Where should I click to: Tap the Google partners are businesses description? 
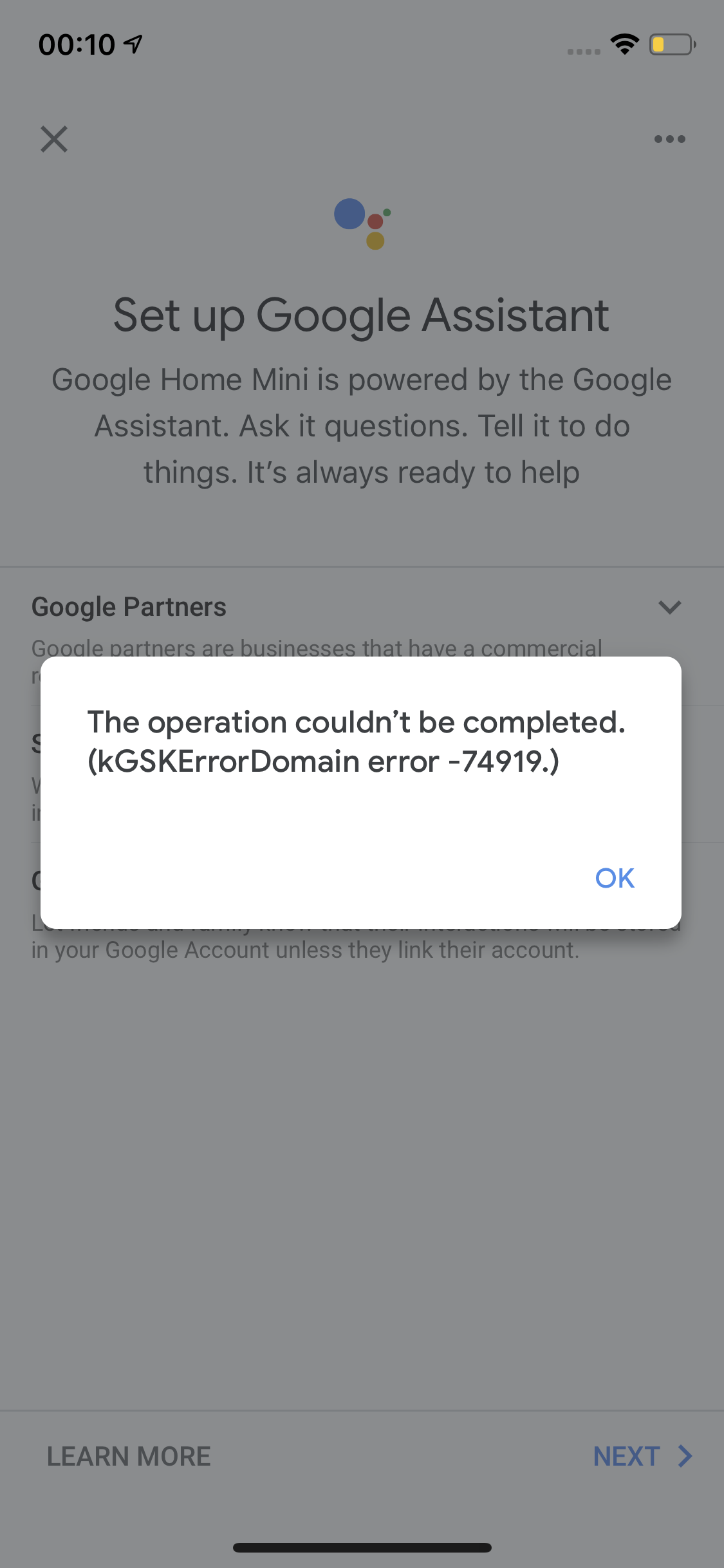[317, 647]
